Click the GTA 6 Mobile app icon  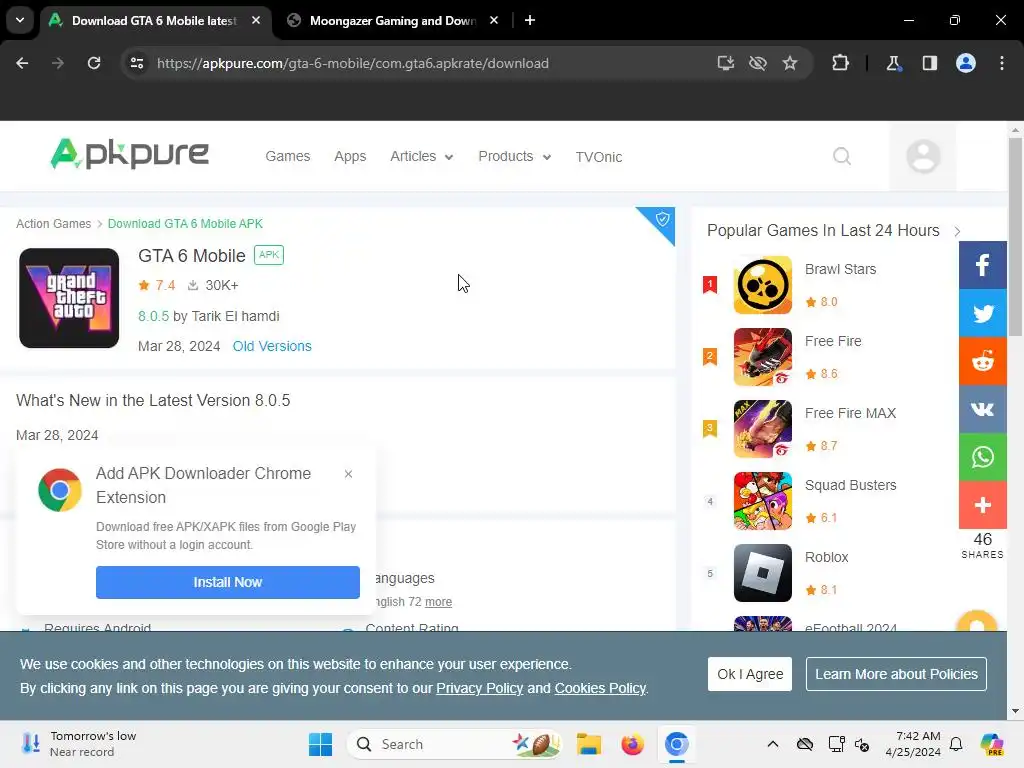point(69,298)
